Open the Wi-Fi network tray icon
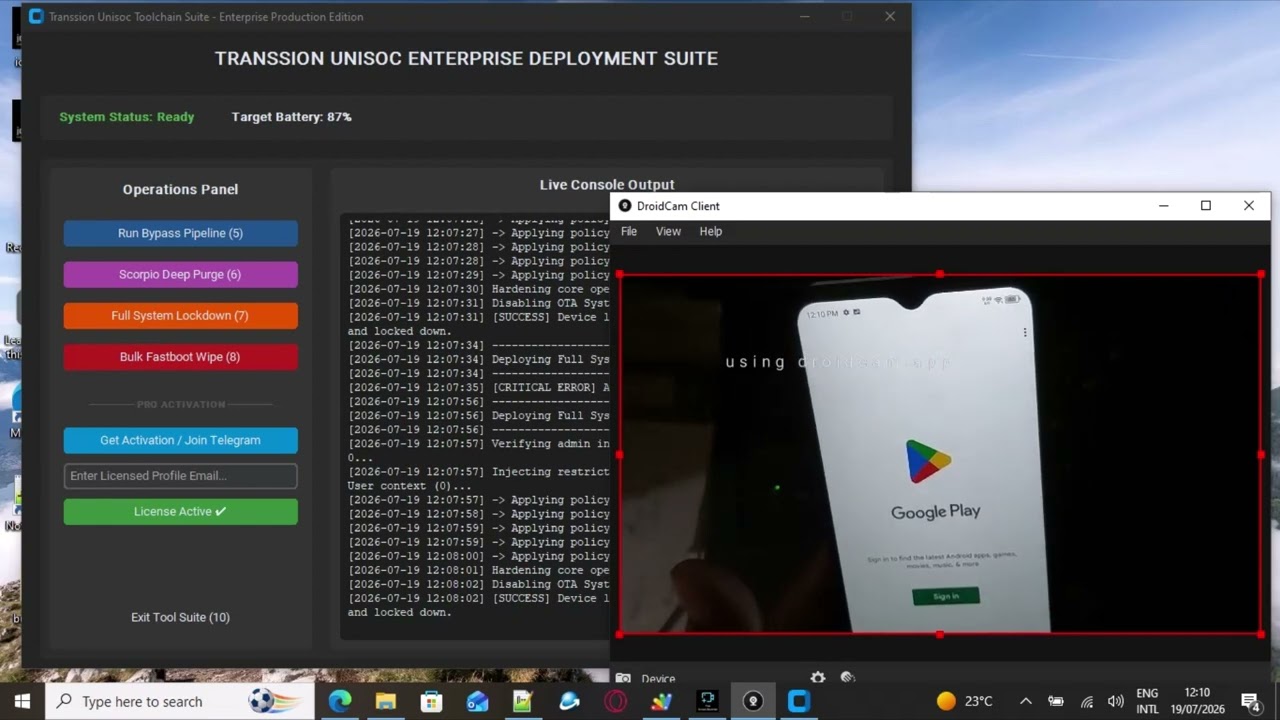The height and width of the screenshot is (720, 1280). (1086, 701)
